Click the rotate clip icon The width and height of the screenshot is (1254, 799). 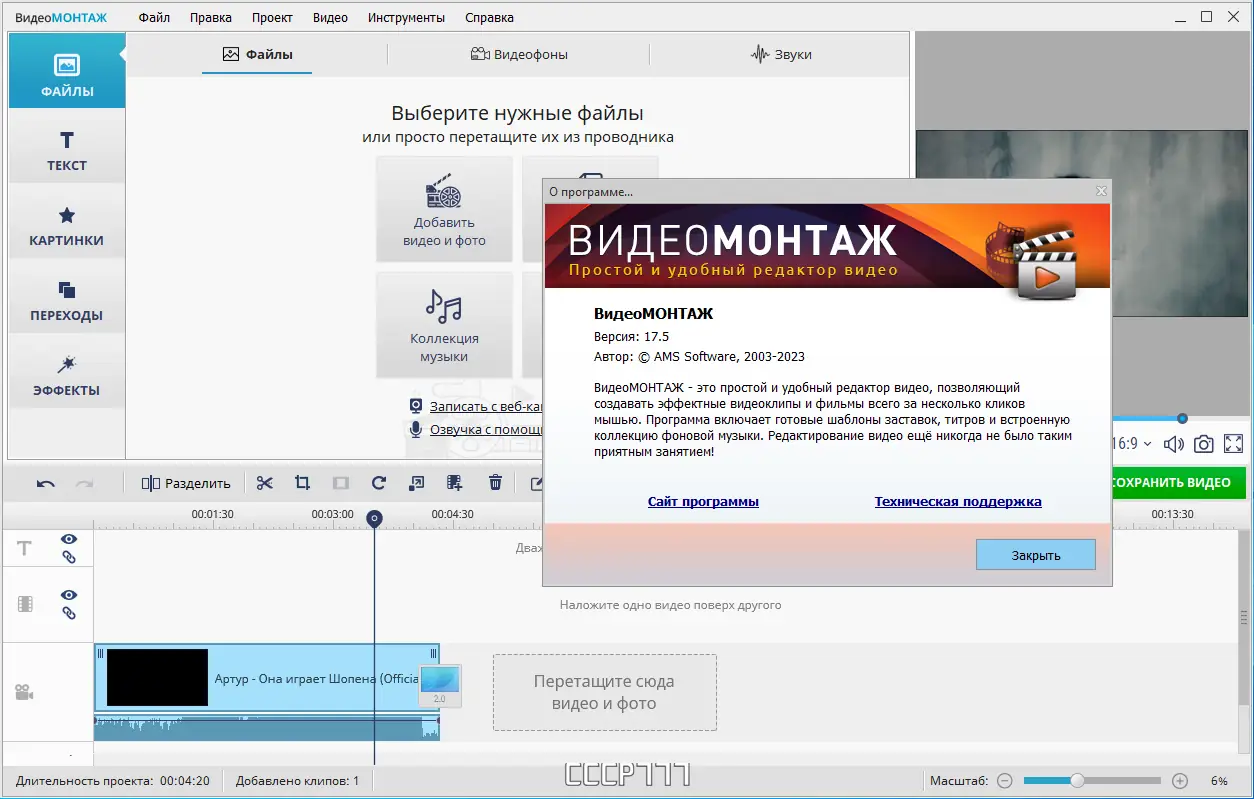[378, 483]
